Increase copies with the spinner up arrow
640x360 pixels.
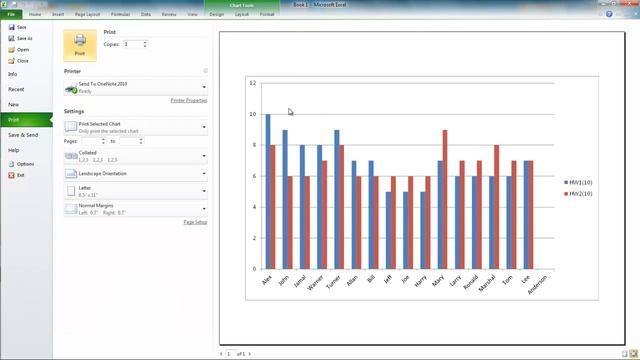(x=145, y=42)
